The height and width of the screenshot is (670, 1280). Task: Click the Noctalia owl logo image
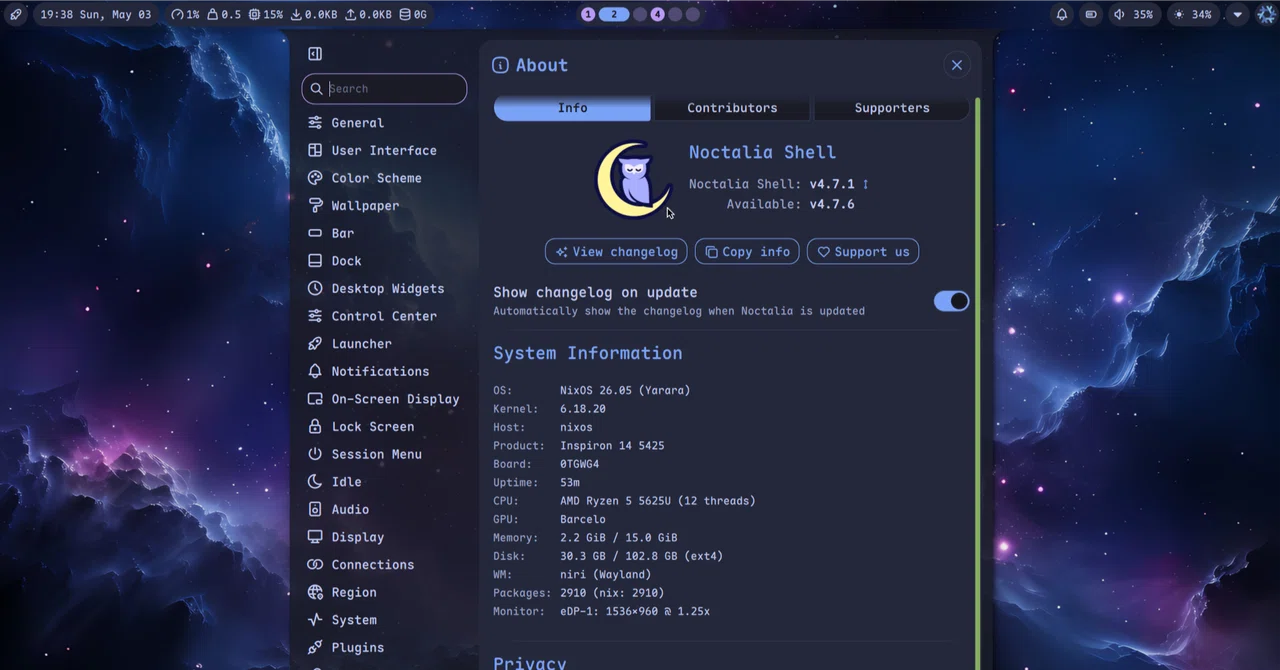click(x=634, y=179)
